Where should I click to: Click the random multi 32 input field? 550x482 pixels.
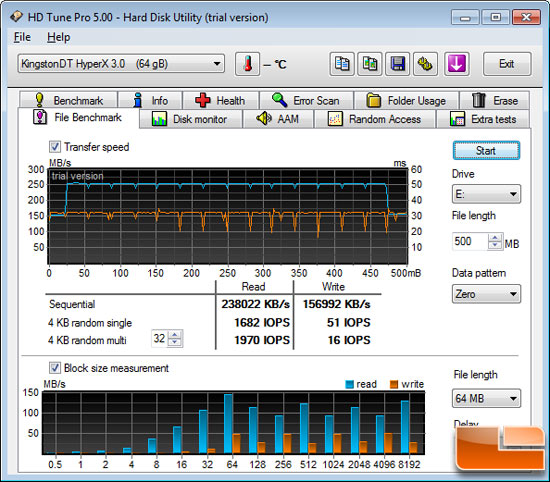coord(160,338)
